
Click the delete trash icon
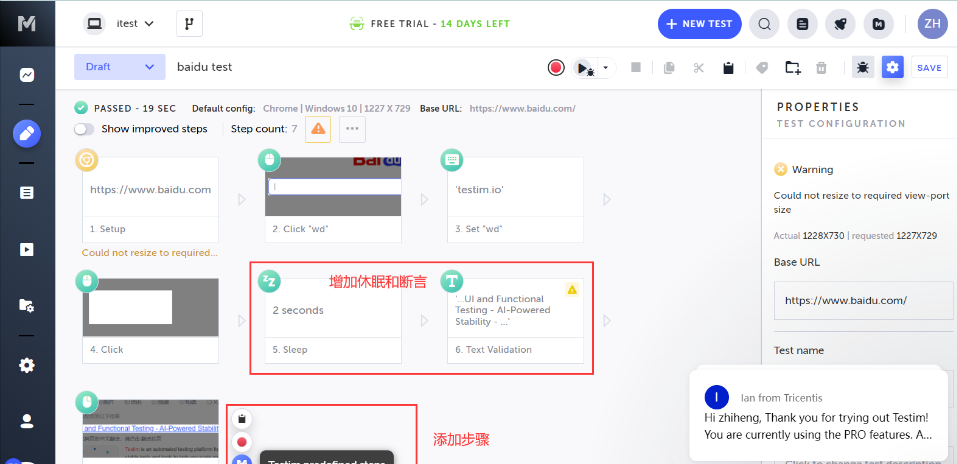(822, 67)
